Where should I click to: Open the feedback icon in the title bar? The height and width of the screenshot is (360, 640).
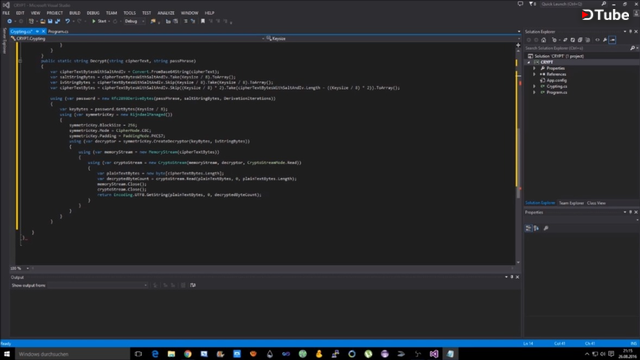coord(520,4)
